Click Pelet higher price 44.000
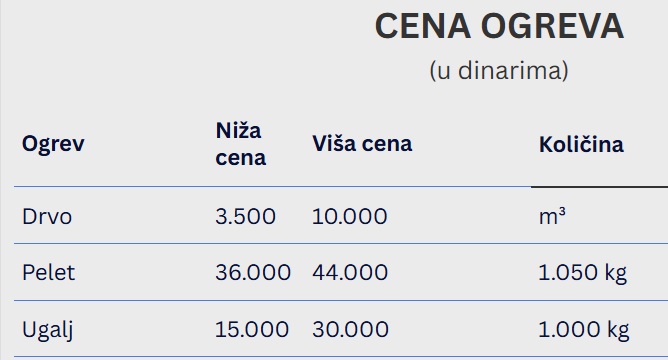Viewport: 668px width, 360px height. point(350,273)
